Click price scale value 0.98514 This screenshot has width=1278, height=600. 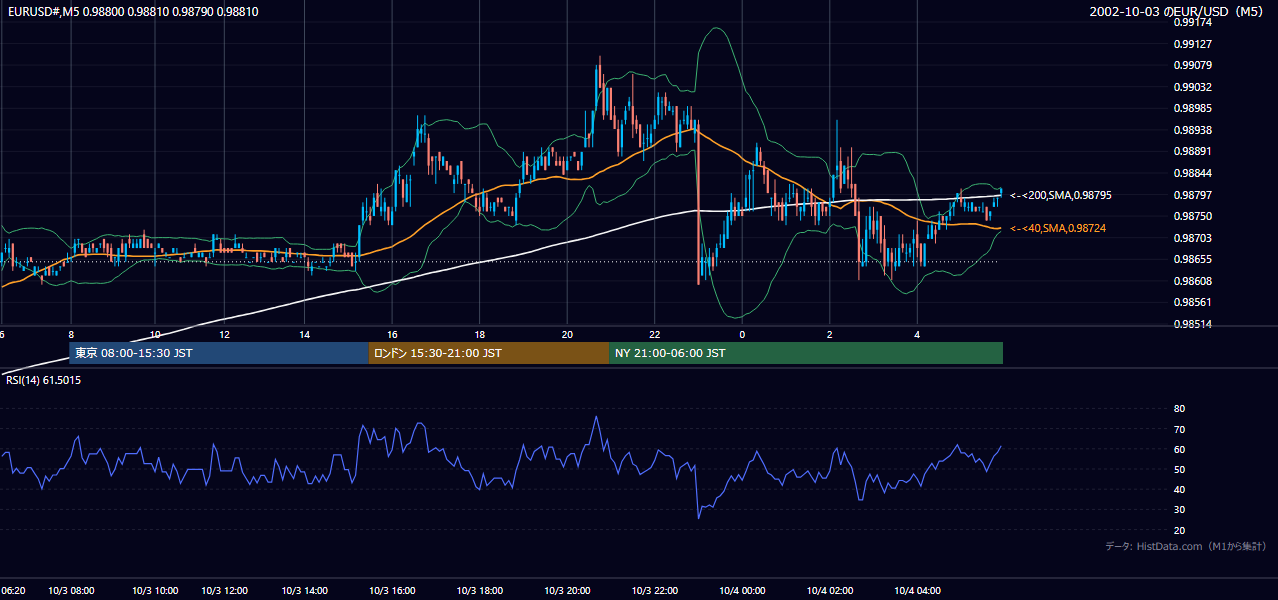(1193, 324)
